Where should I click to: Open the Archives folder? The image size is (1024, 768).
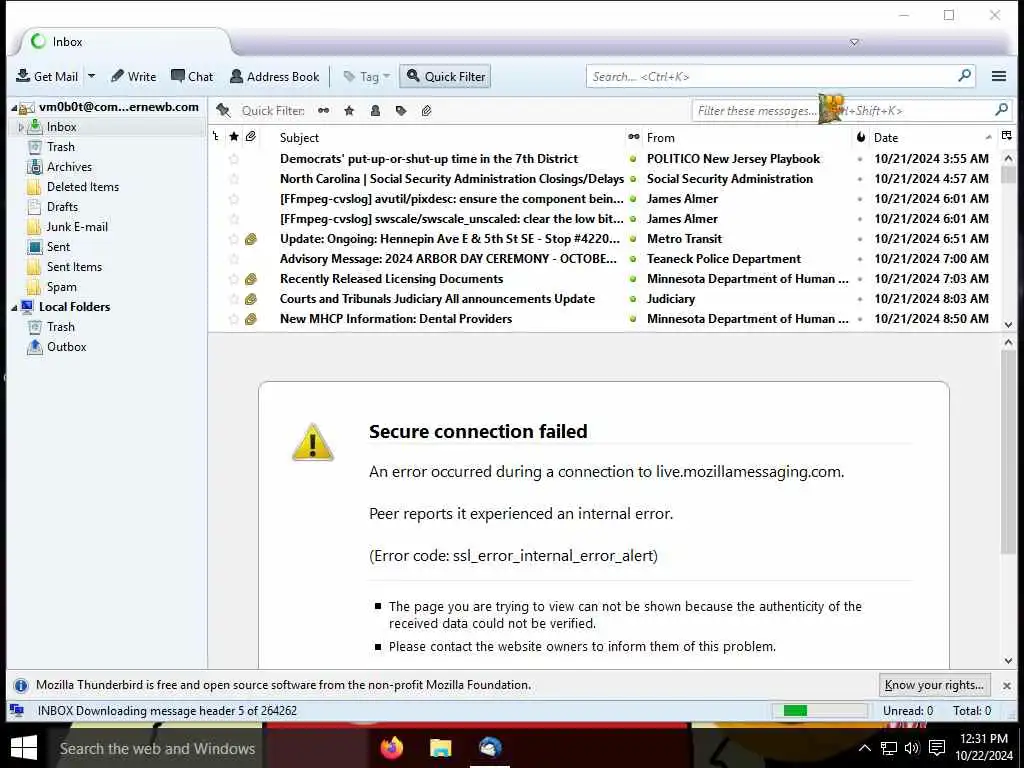click(69, 167)
